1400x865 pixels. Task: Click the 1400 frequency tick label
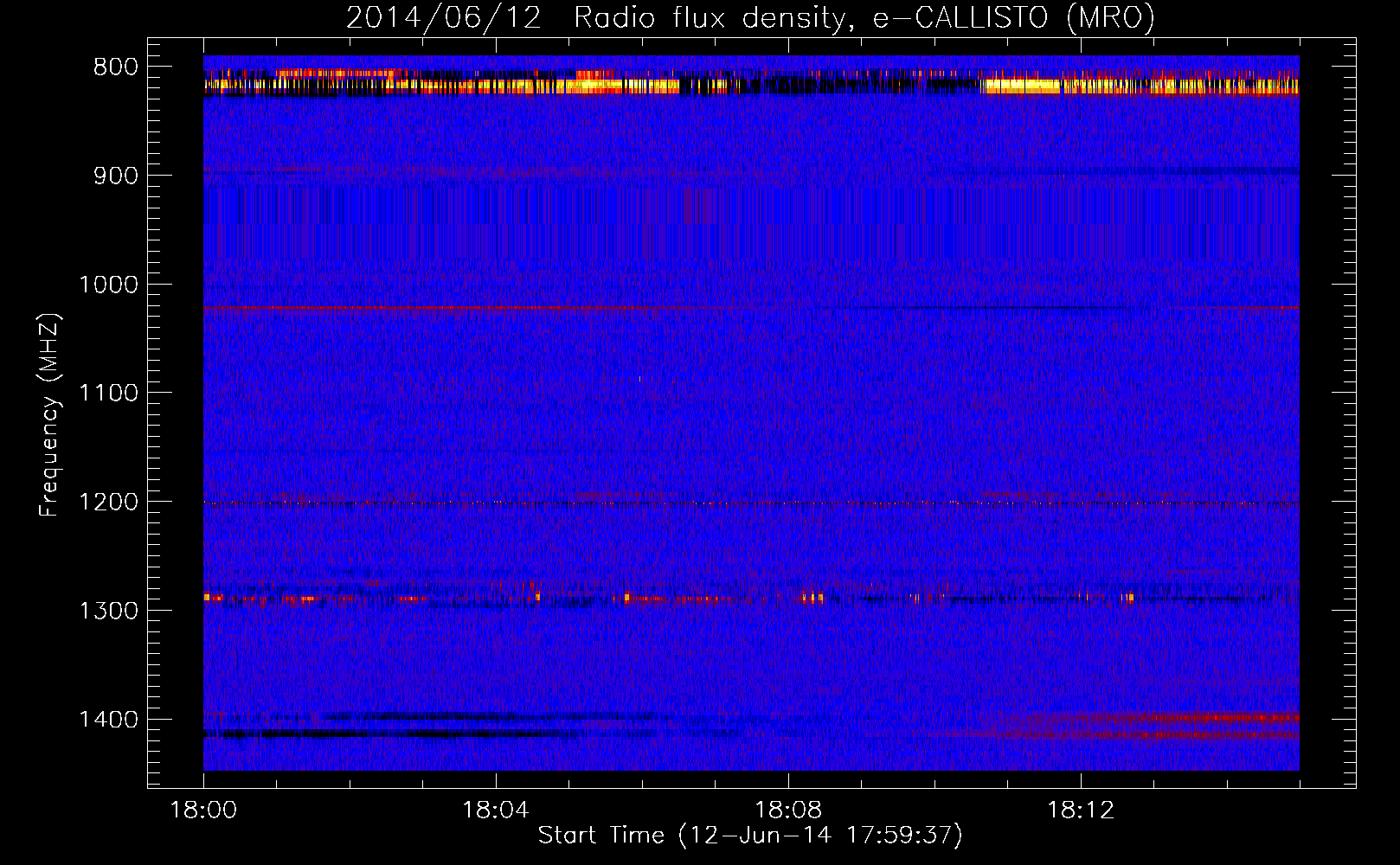pyautogui.click(x=108, y=720)
